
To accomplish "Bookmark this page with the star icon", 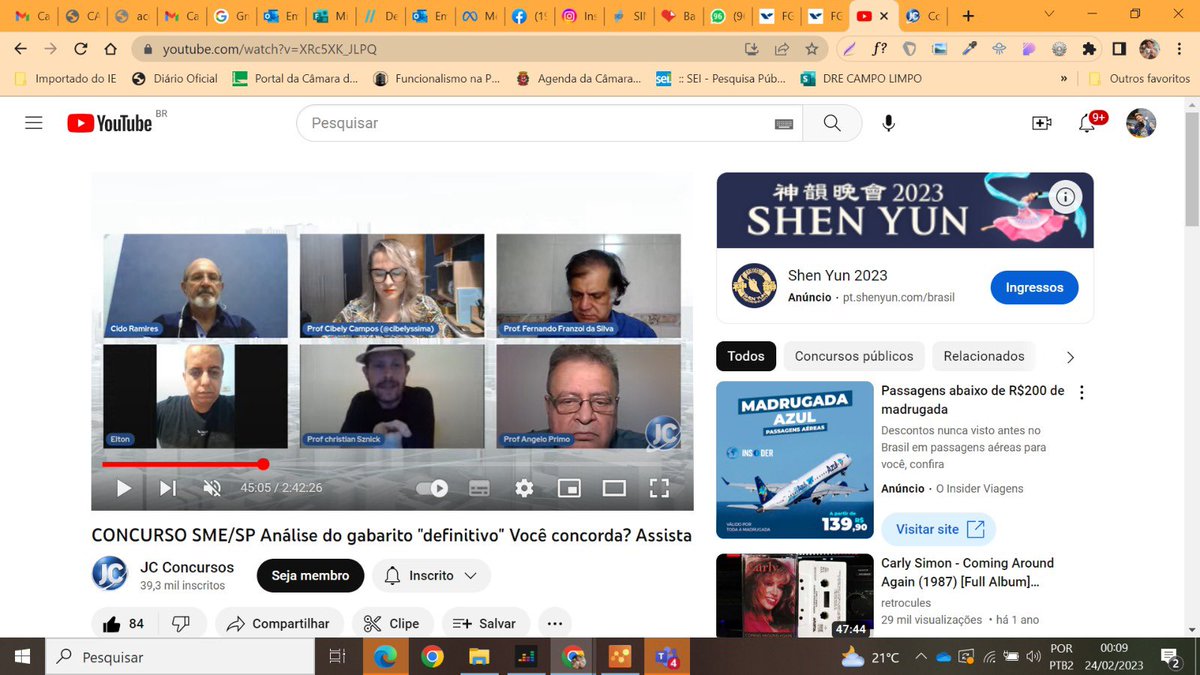I will (x=811, y=48).
